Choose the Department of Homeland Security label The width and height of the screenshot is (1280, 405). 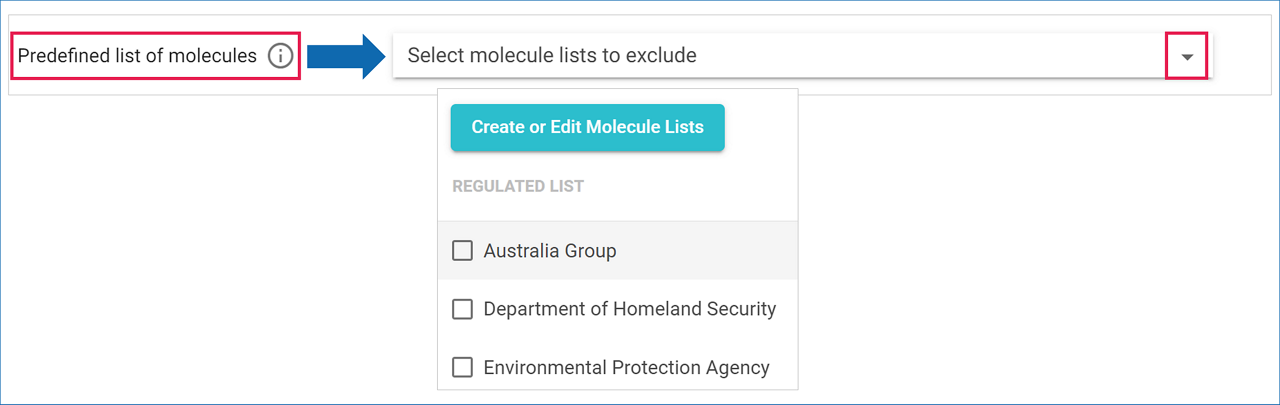[630, 310]
